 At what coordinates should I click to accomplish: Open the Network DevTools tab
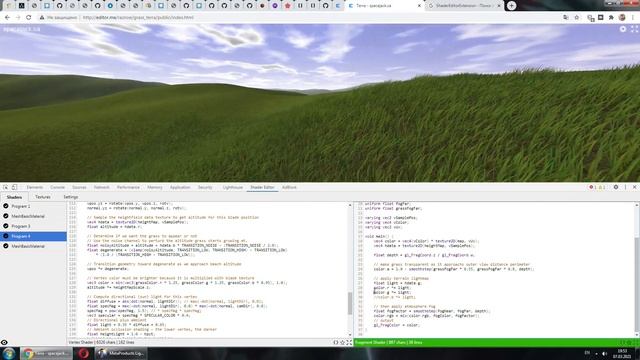coord(102,187)
